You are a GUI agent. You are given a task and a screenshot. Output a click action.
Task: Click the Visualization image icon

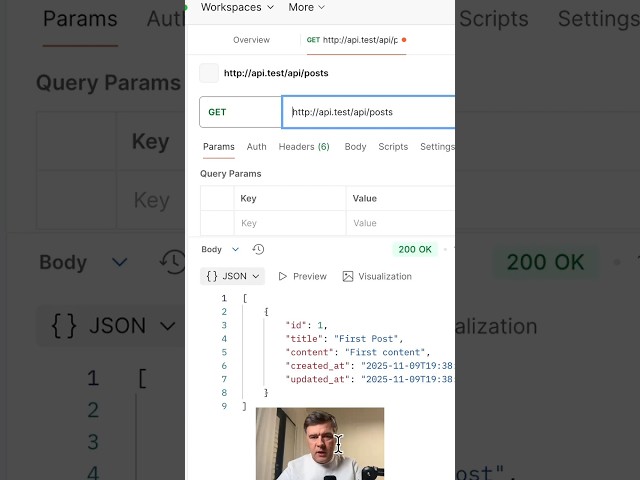[x=348, y=276]
